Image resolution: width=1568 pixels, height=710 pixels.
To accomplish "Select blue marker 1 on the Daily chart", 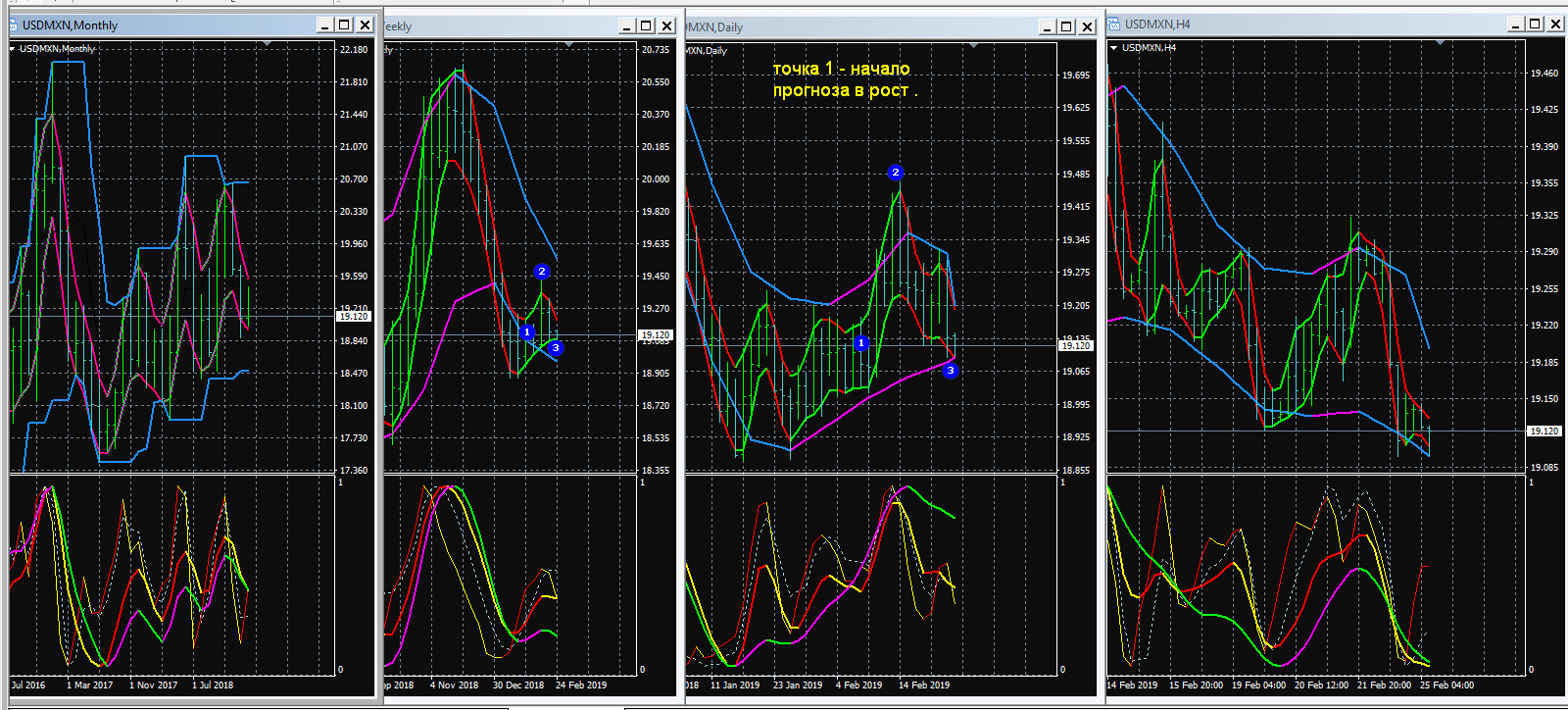I will [x=861, y=343].
